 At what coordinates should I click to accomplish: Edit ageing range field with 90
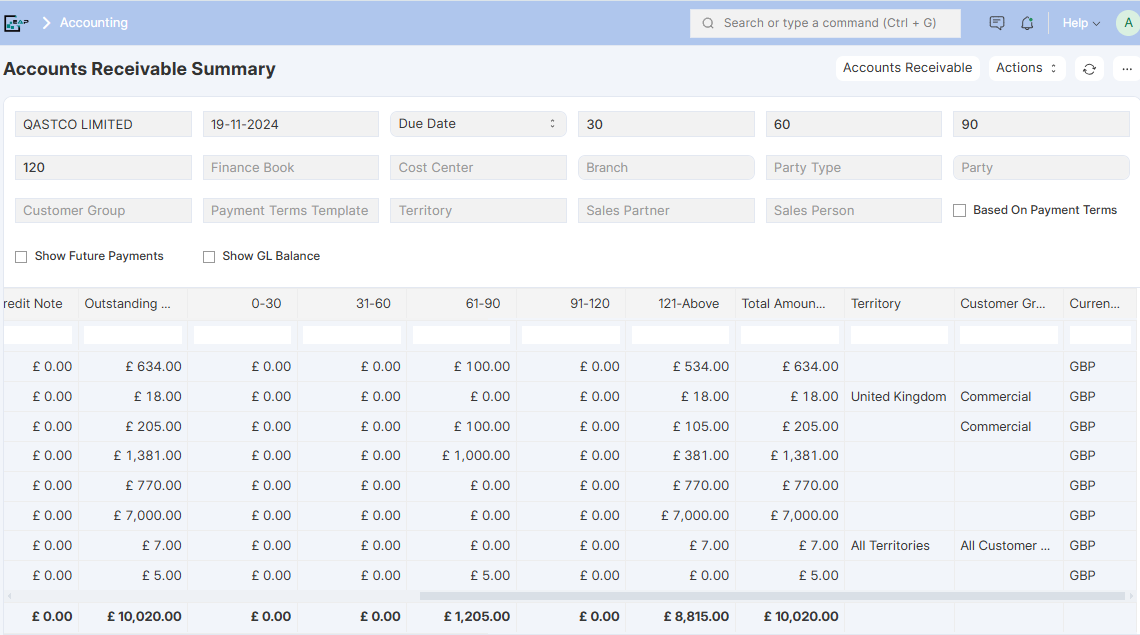point(1041,124)
